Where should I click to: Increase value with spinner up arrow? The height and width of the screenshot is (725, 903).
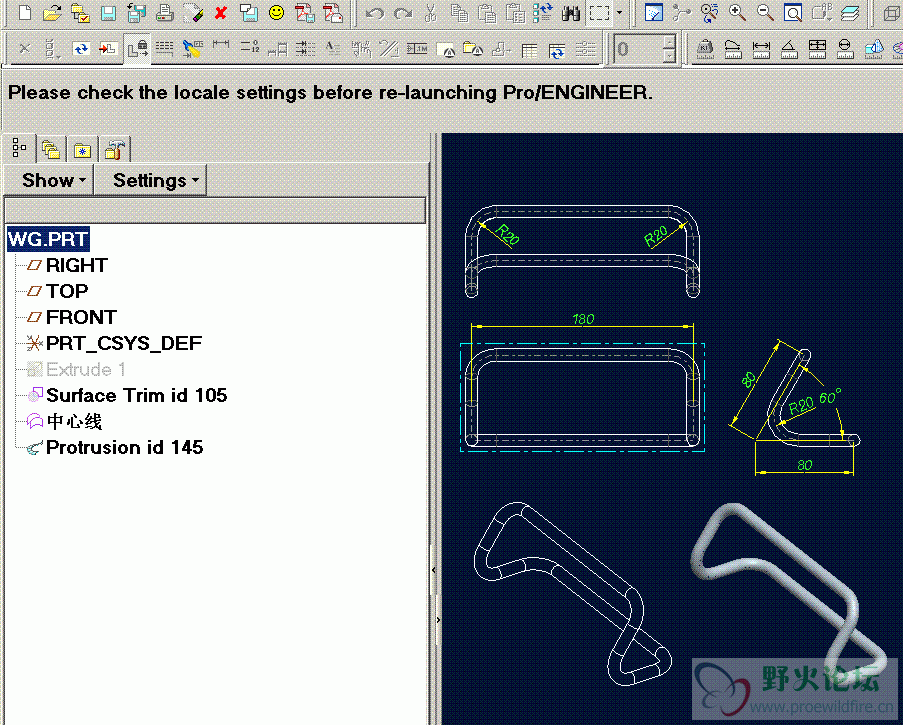[669, 43]
